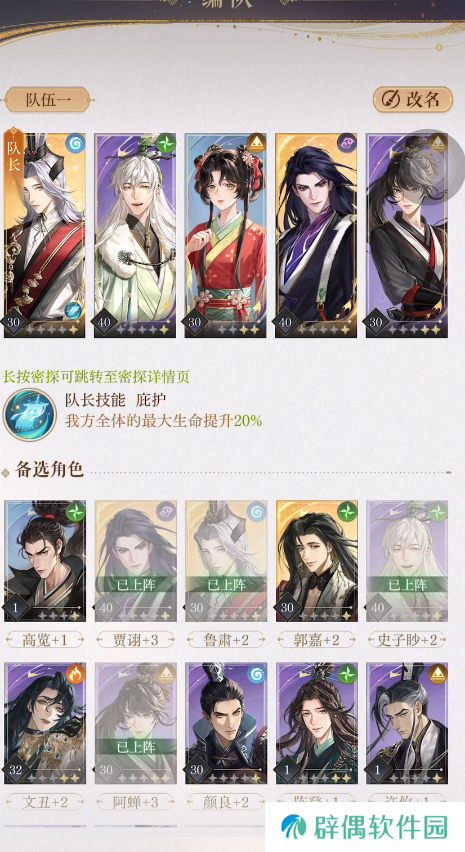Select the team leader card marked 队长
This screenshot has height=852, width=465.
click(x=45, y=235)
